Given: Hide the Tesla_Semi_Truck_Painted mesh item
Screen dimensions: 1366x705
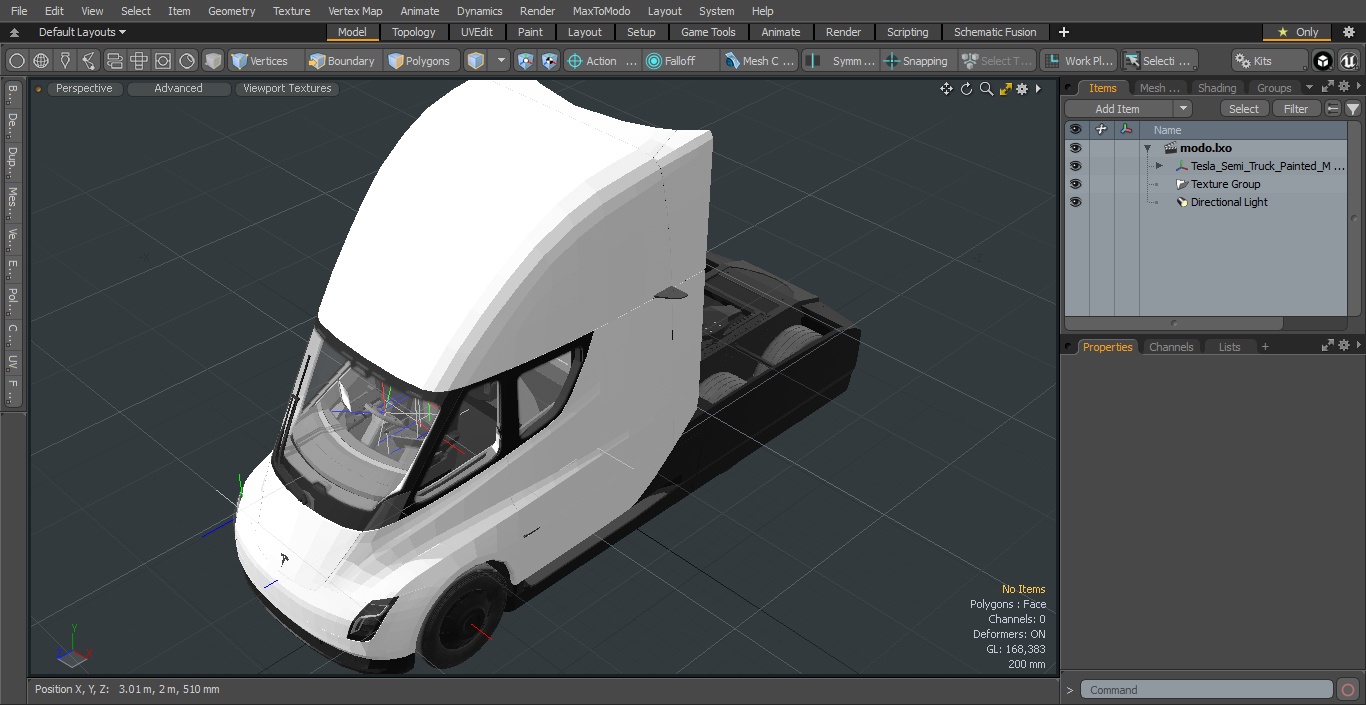Looking at the screenshot, I should pos(1075,166).
